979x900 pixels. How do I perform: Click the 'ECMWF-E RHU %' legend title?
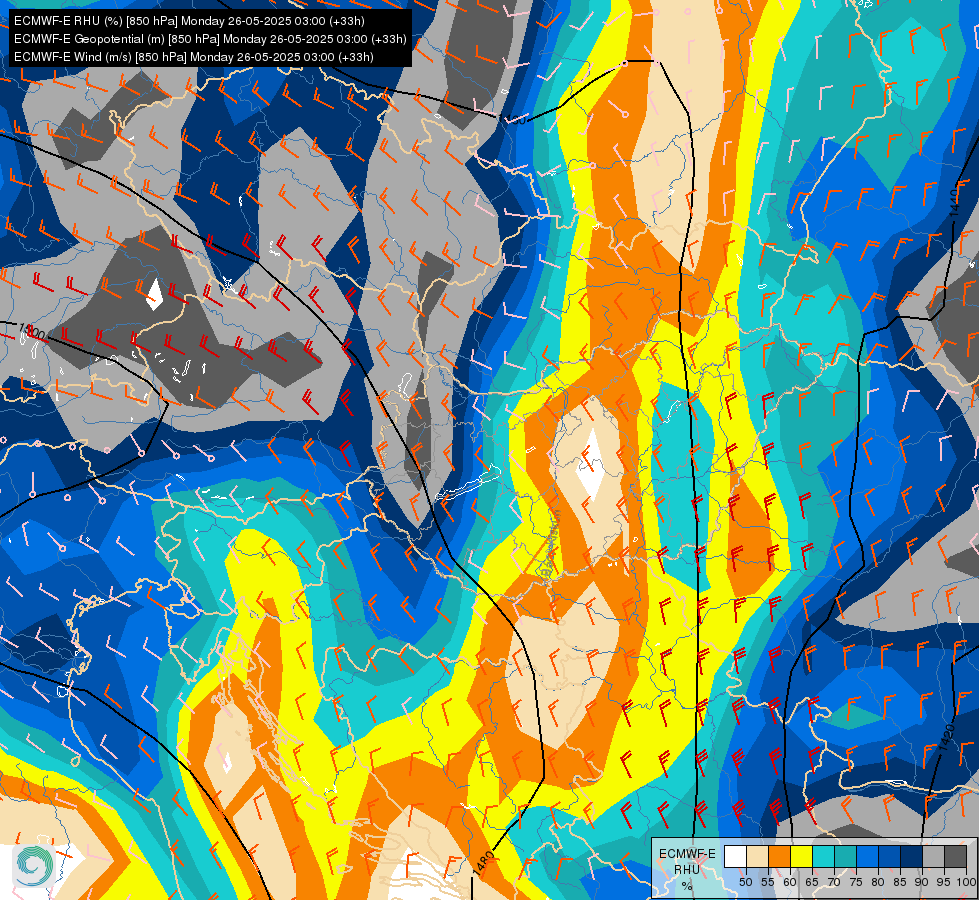coord(687,869)
